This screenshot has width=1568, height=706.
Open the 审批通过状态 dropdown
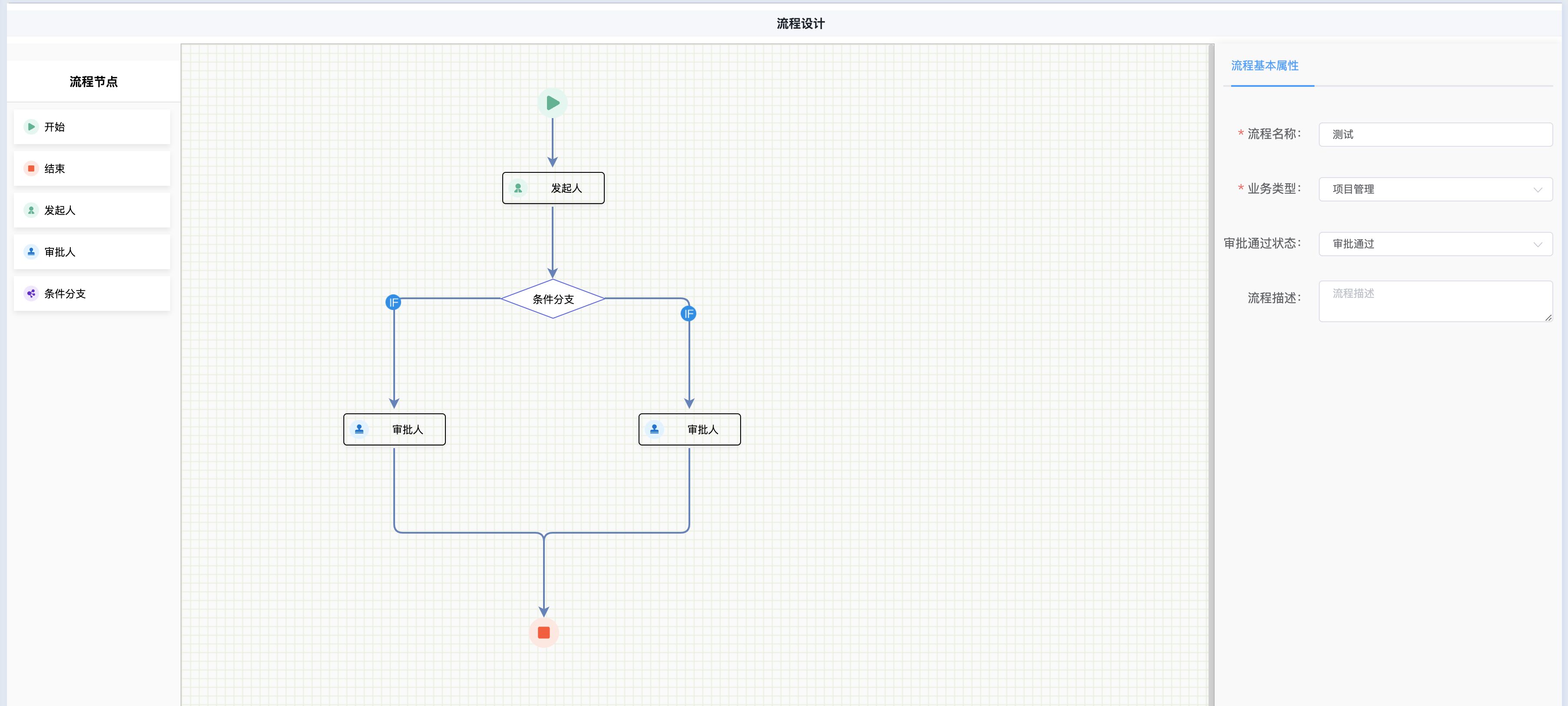tap(1435, 244)
